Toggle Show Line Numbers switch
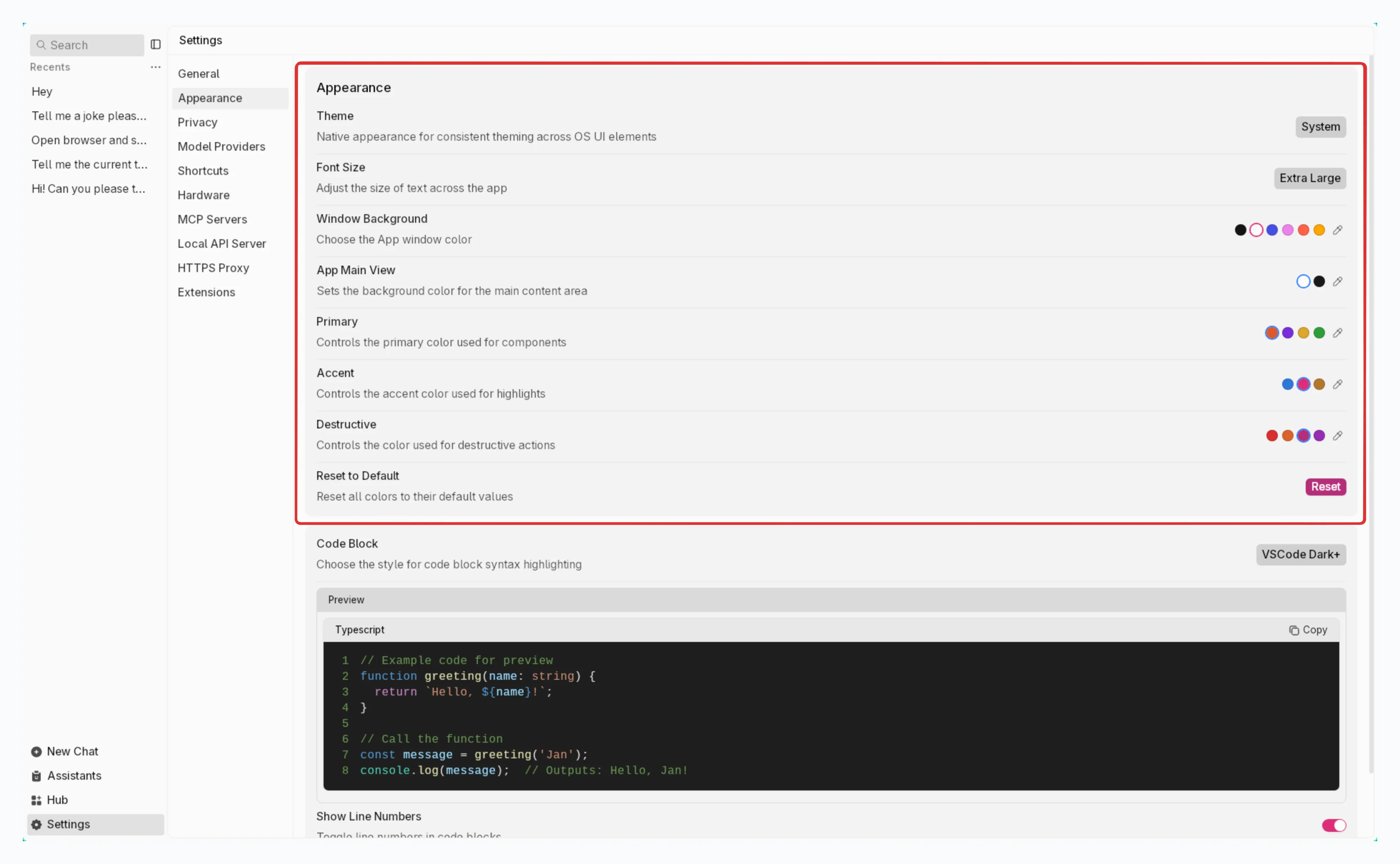The image size is (1400, 864). point(1334,825)
